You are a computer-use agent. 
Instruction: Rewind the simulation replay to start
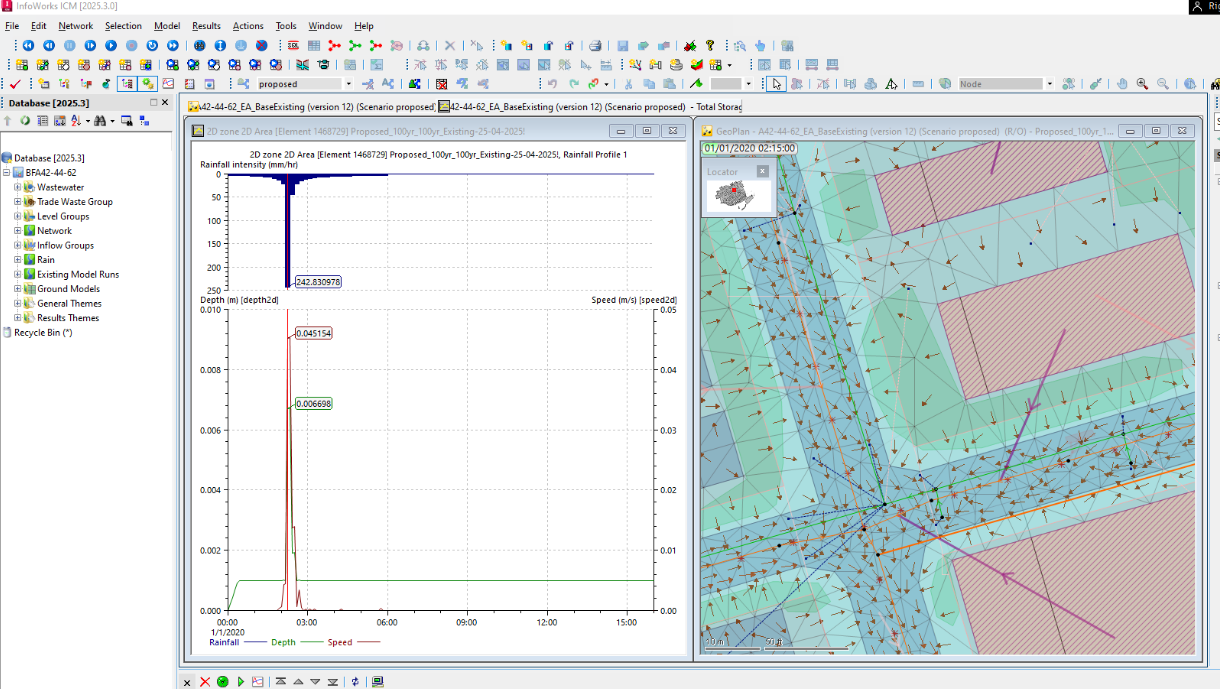coord(27,46)
